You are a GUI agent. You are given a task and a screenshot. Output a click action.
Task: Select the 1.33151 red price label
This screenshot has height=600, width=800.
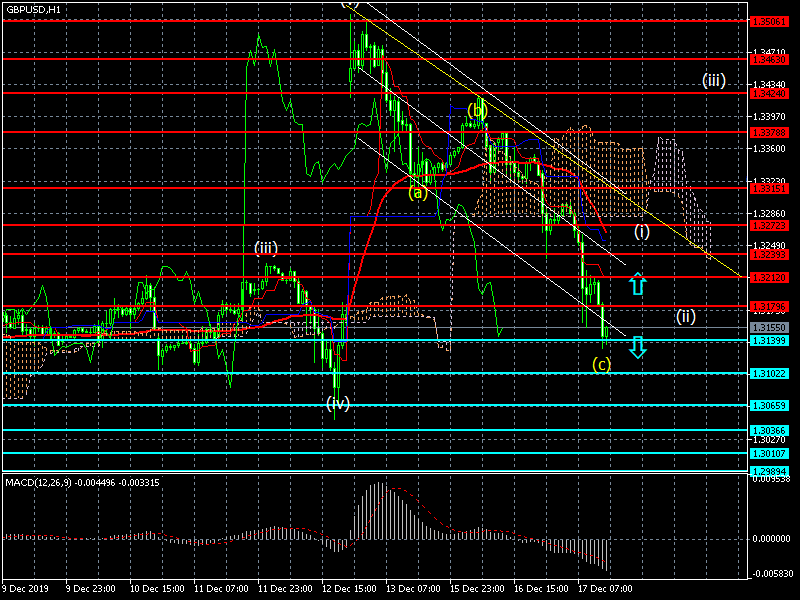769,189
